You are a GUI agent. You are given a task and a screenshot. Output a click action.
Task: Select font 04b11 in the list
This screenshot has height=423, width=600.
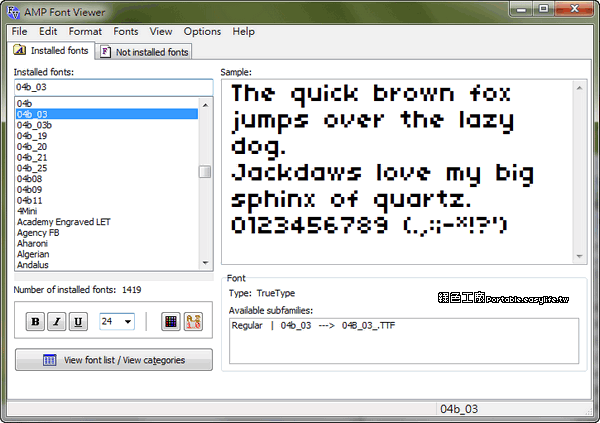coord(107,200)
